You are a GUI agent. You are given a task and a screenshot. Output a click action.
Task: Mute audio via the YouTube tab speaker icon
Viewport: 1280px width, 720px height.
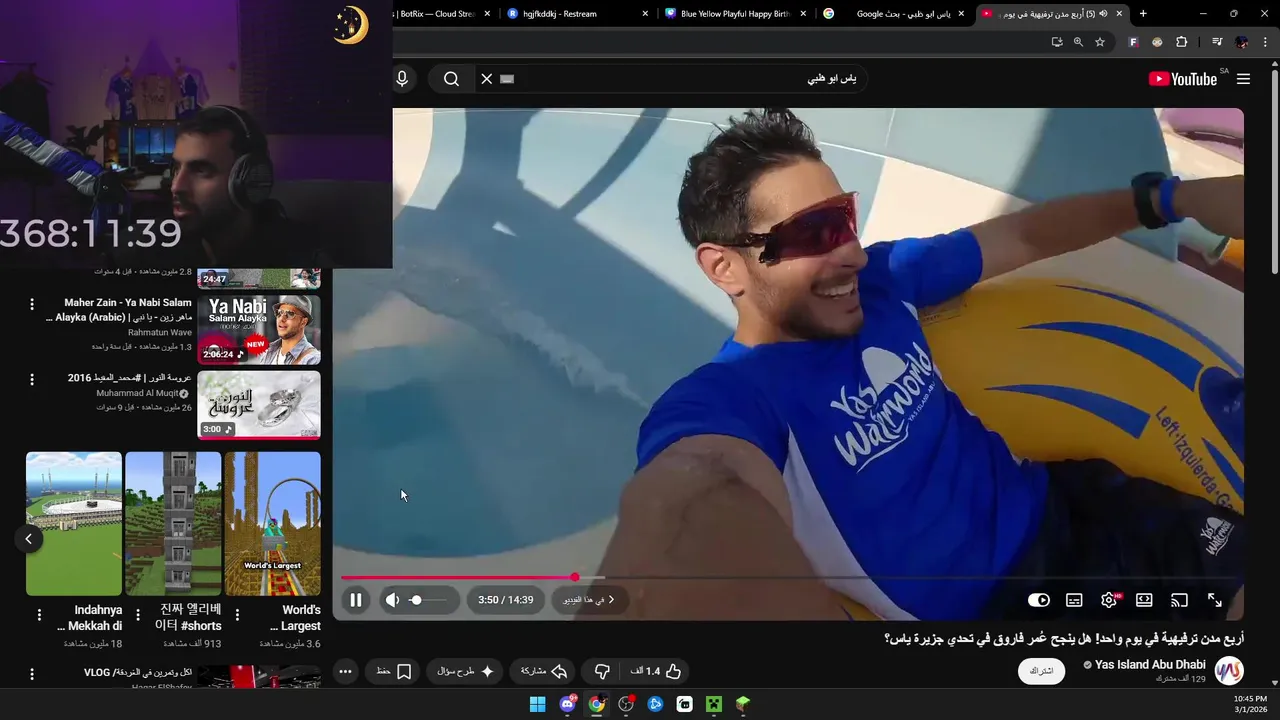pyautogui.click(x=1103, y=14)
